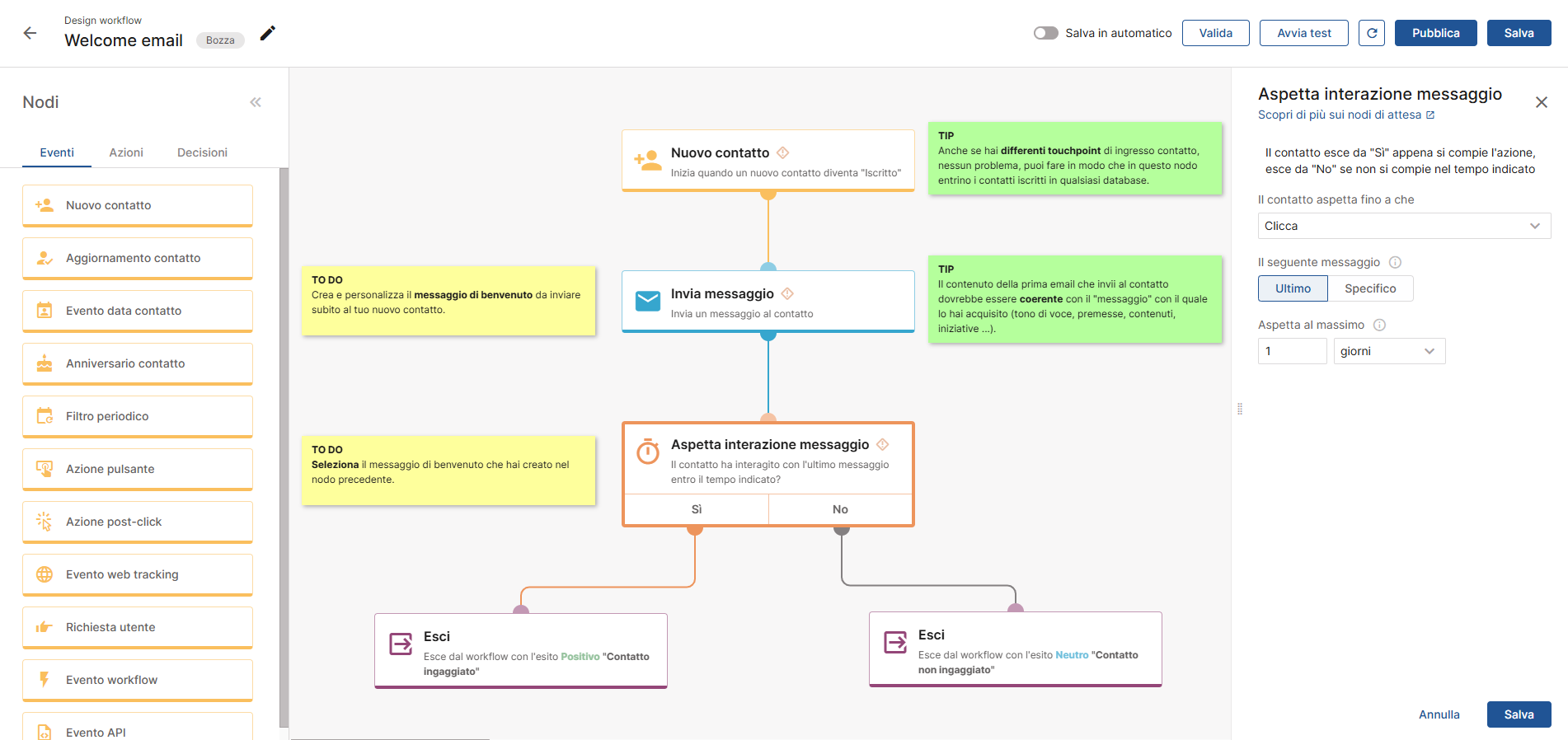Select the Ultimo message option
1568x740 pixels.
[x=1292, y=288]
